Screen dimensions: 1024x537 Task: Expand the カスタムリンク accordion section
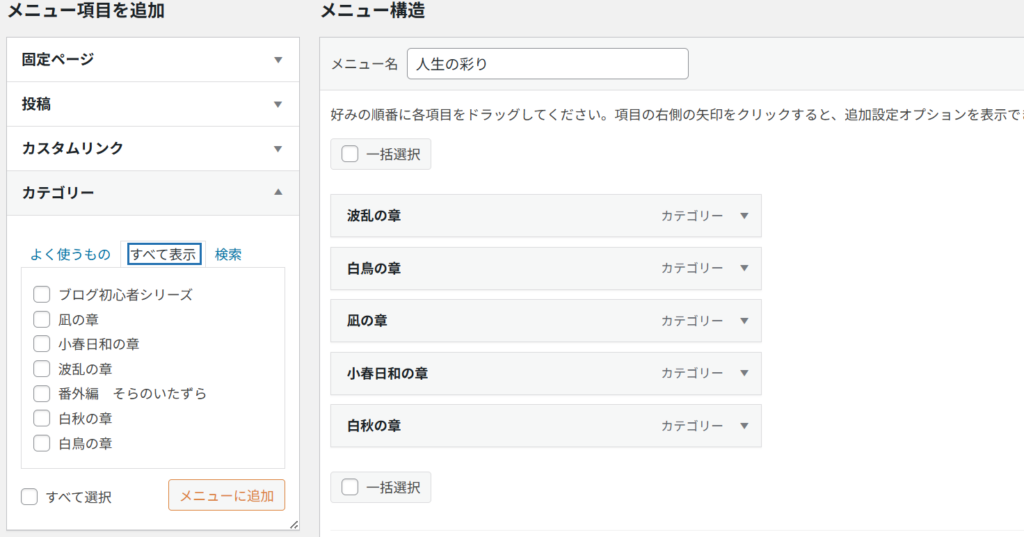point(278,149)
